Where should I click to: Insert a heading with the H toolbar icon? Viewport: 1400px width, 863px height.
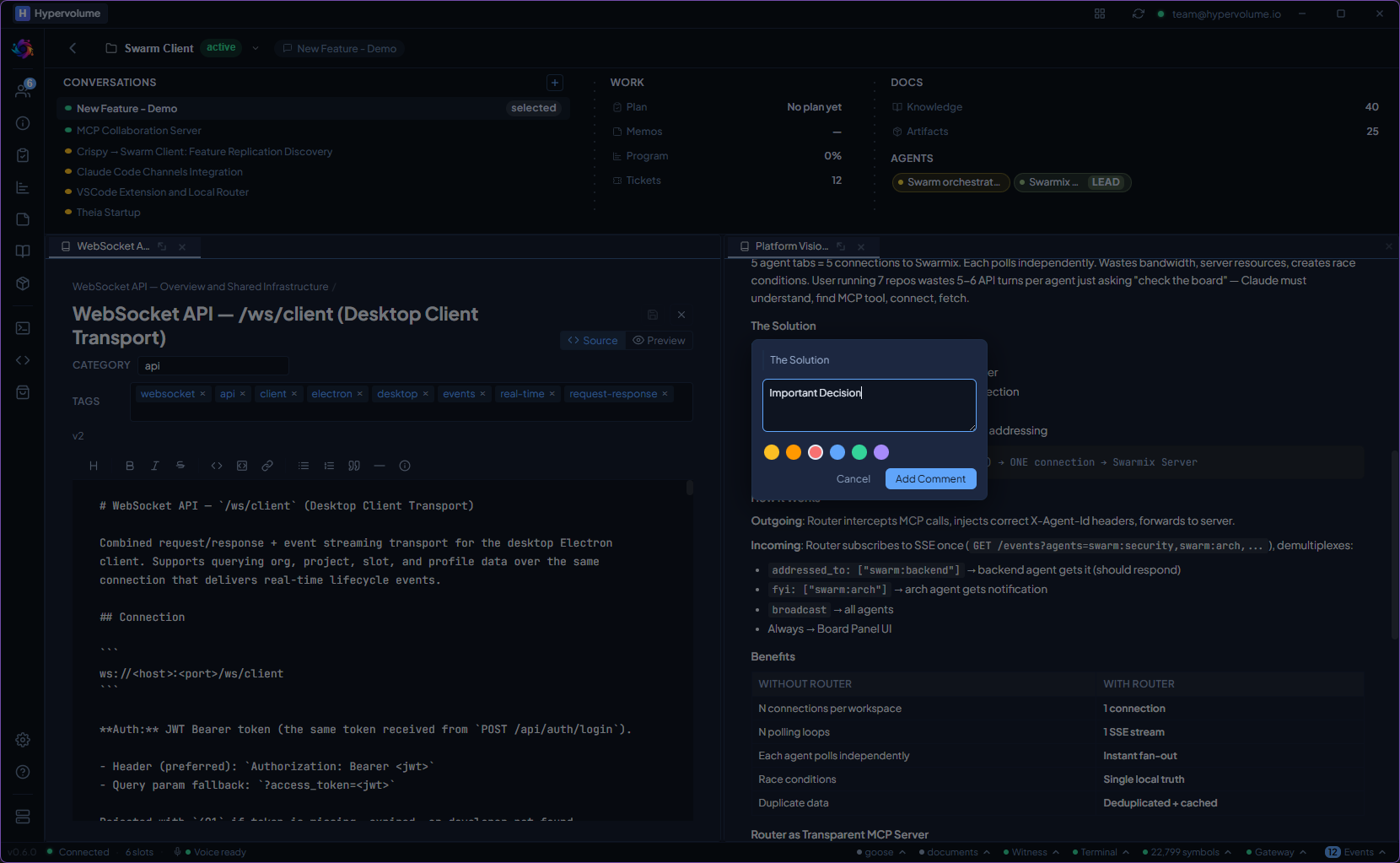(94, 466)
